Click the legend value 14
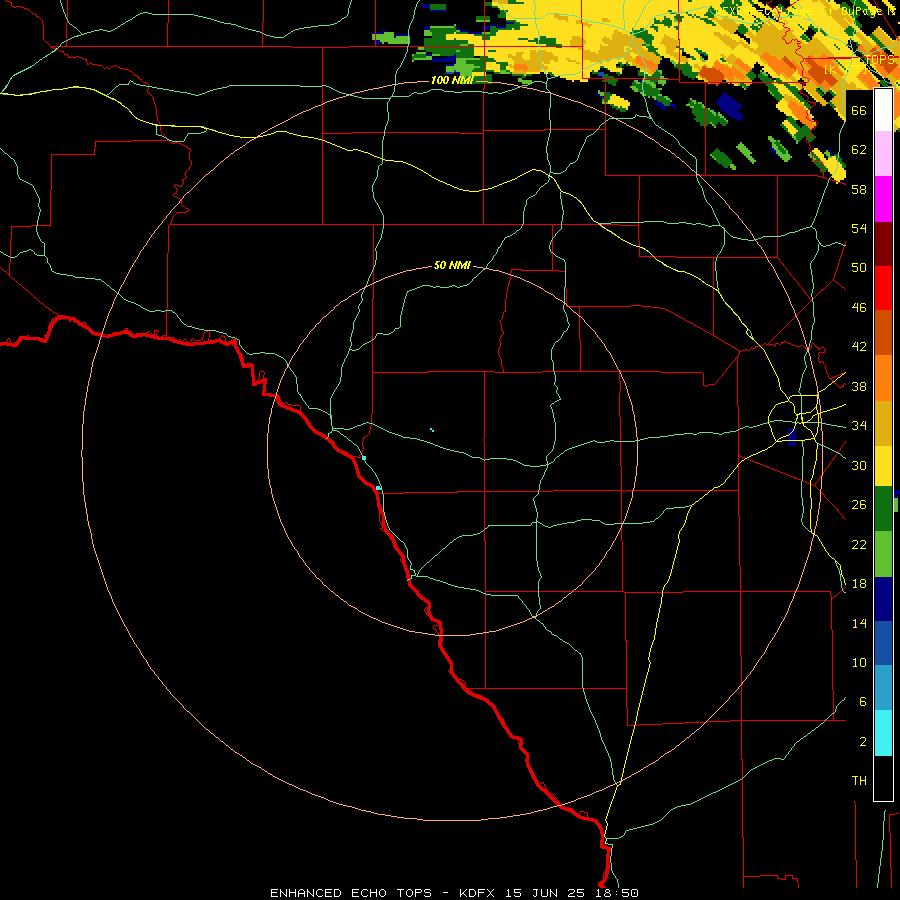The width and height of the screenshot is (900, 900). pyautogui.click(x=859, y=623)
